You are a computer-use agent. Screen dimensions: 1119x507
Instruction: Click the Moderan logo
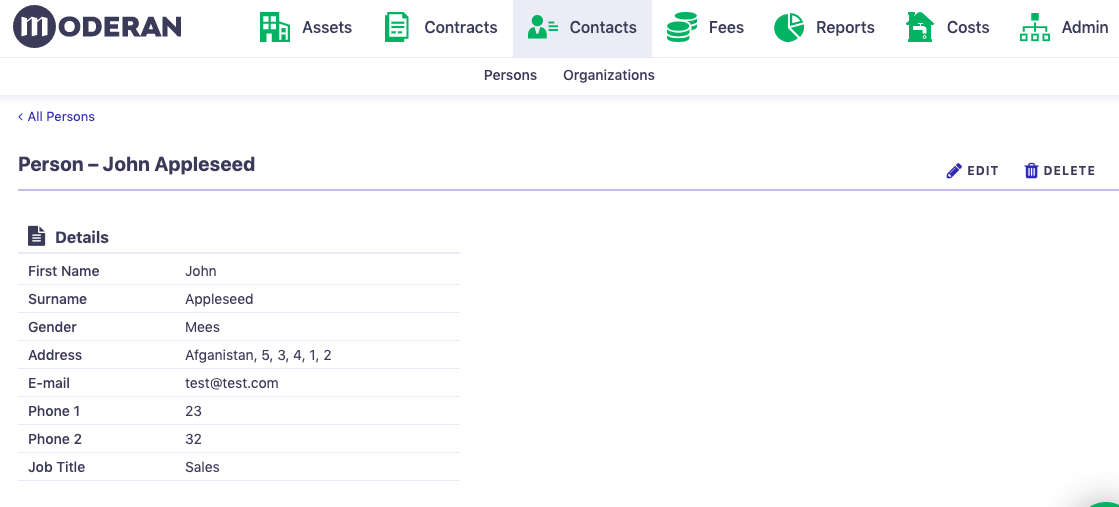tap(97, 27)
